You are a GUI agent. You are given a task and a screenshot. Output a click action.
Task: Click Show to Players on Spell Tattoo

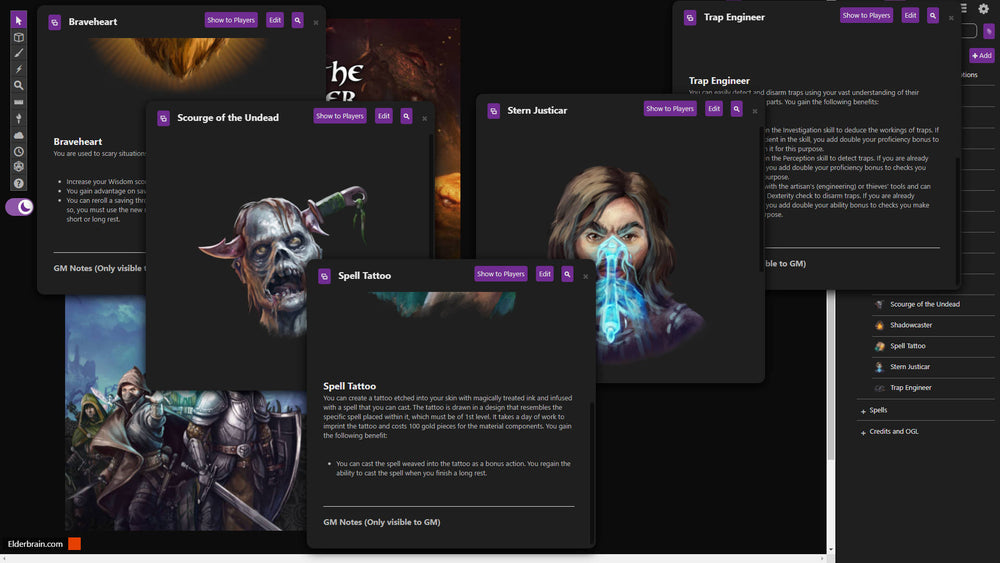click(500, 274)
